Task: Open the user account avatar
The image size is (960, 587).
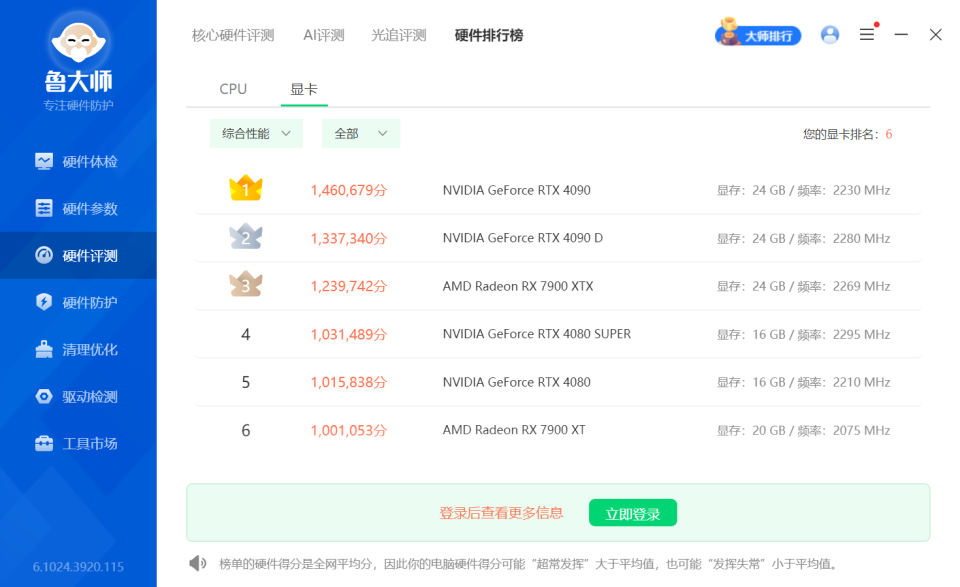Action: tap(830, 35)
